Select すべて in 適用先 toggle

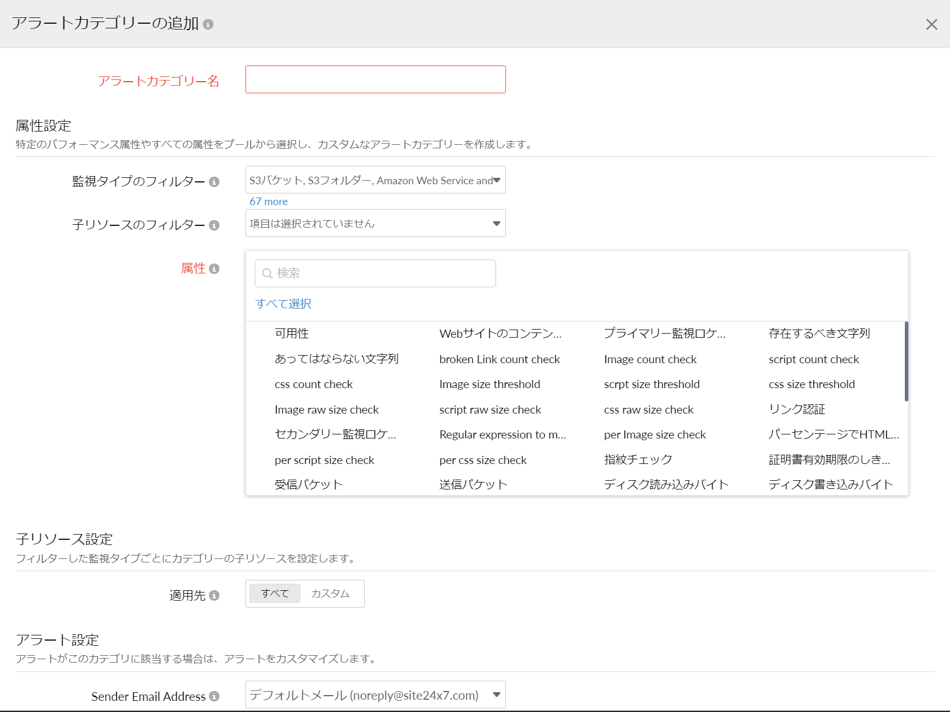click(275, 594)
